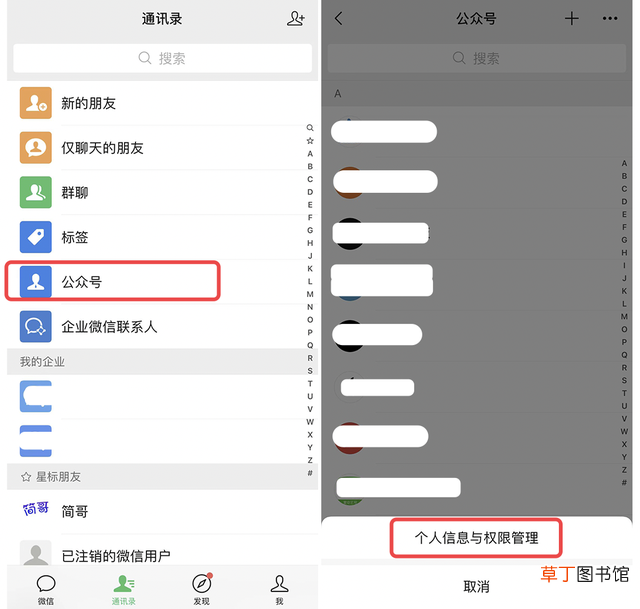Viewport: 640px width, 609px height.
Task: Jump to letter T in left index bar
Action: point(310,384)
